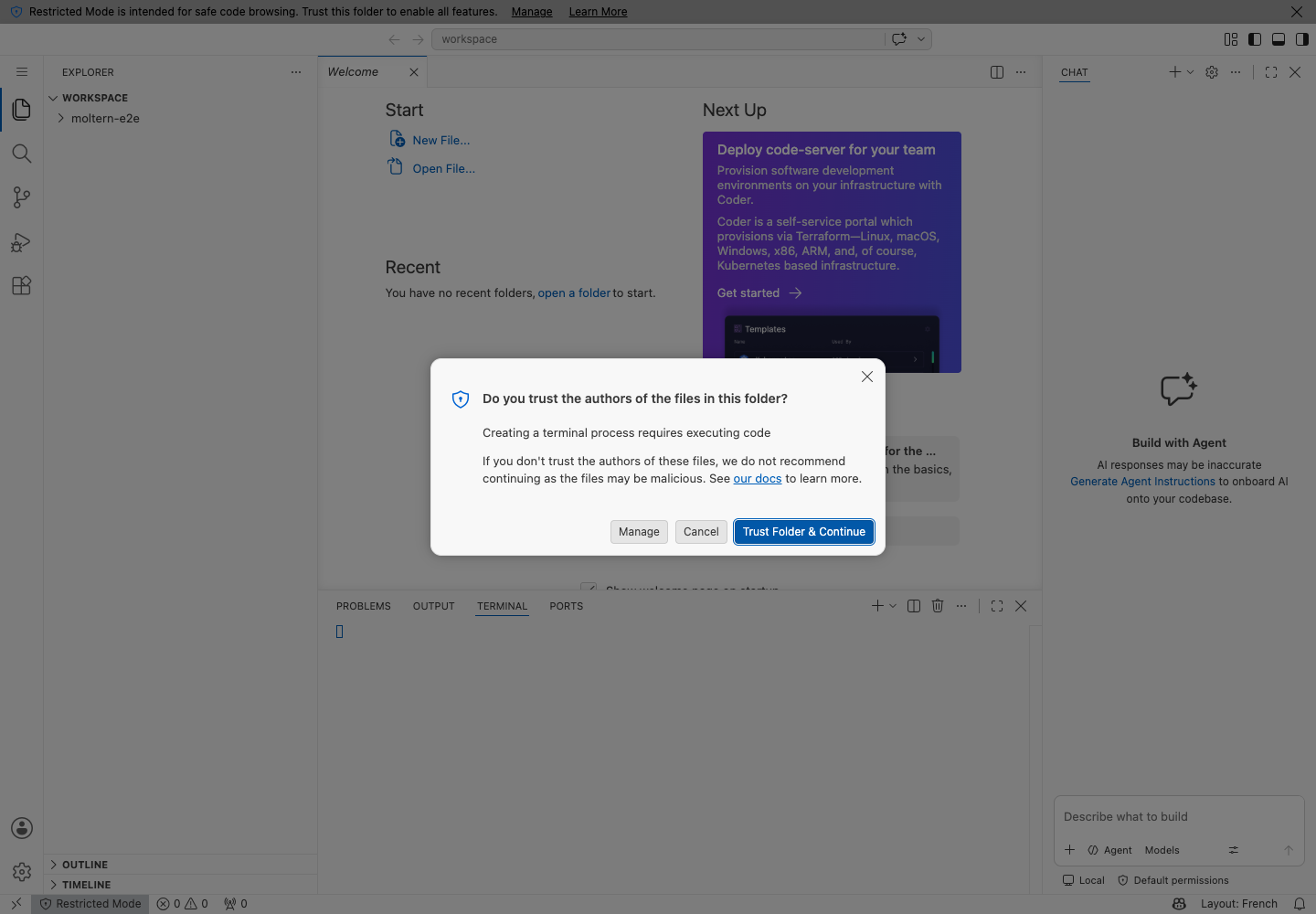
Task: Toggle the primary side bar visibility
Action: point(1255,39)
